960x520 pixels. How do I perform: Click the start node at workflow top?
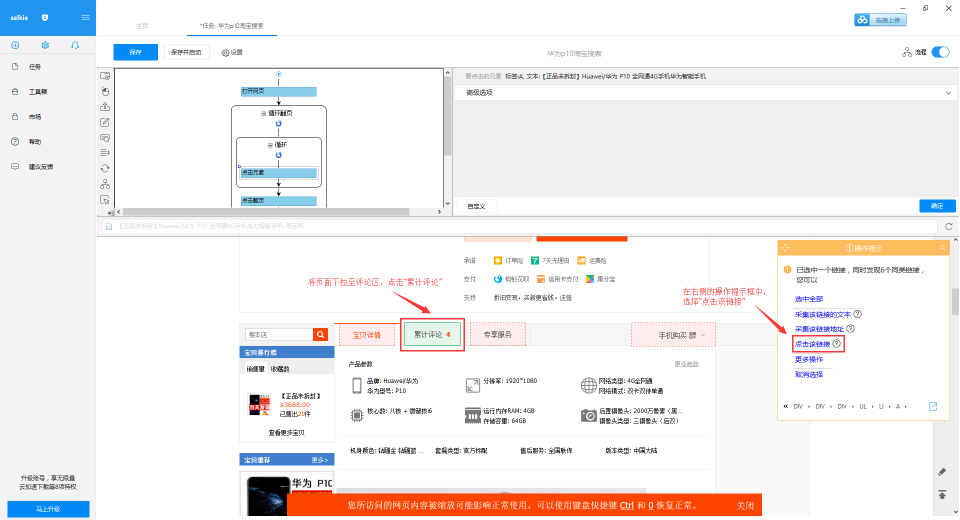(x=279, y=74)
